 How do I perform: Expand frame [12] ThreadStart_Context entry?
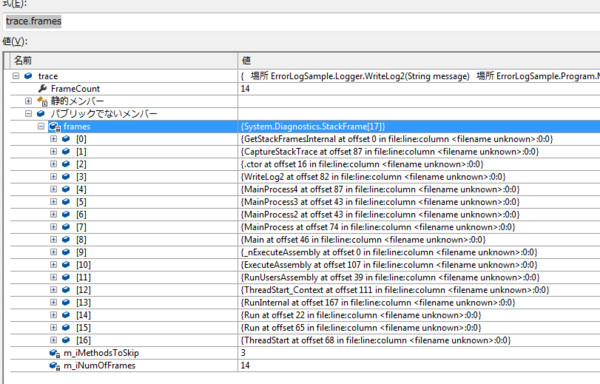(x=54, y=290)
